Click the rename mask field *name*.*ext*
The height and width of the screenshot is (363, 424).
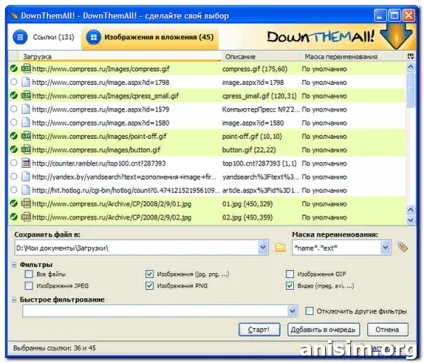click(x=337, y=248)
